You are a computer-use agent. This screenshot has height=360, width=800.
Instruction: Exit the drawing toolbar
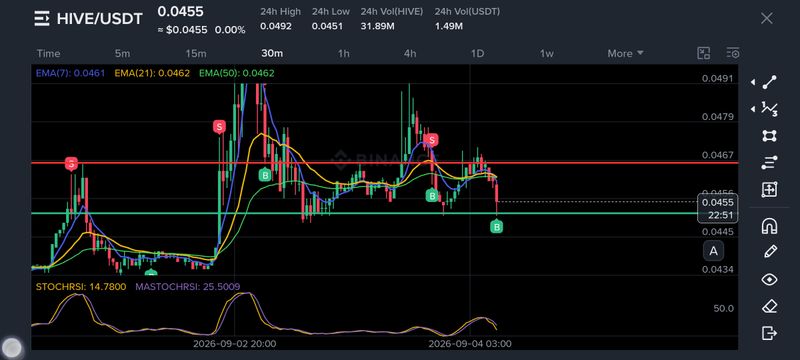(769, 333)
